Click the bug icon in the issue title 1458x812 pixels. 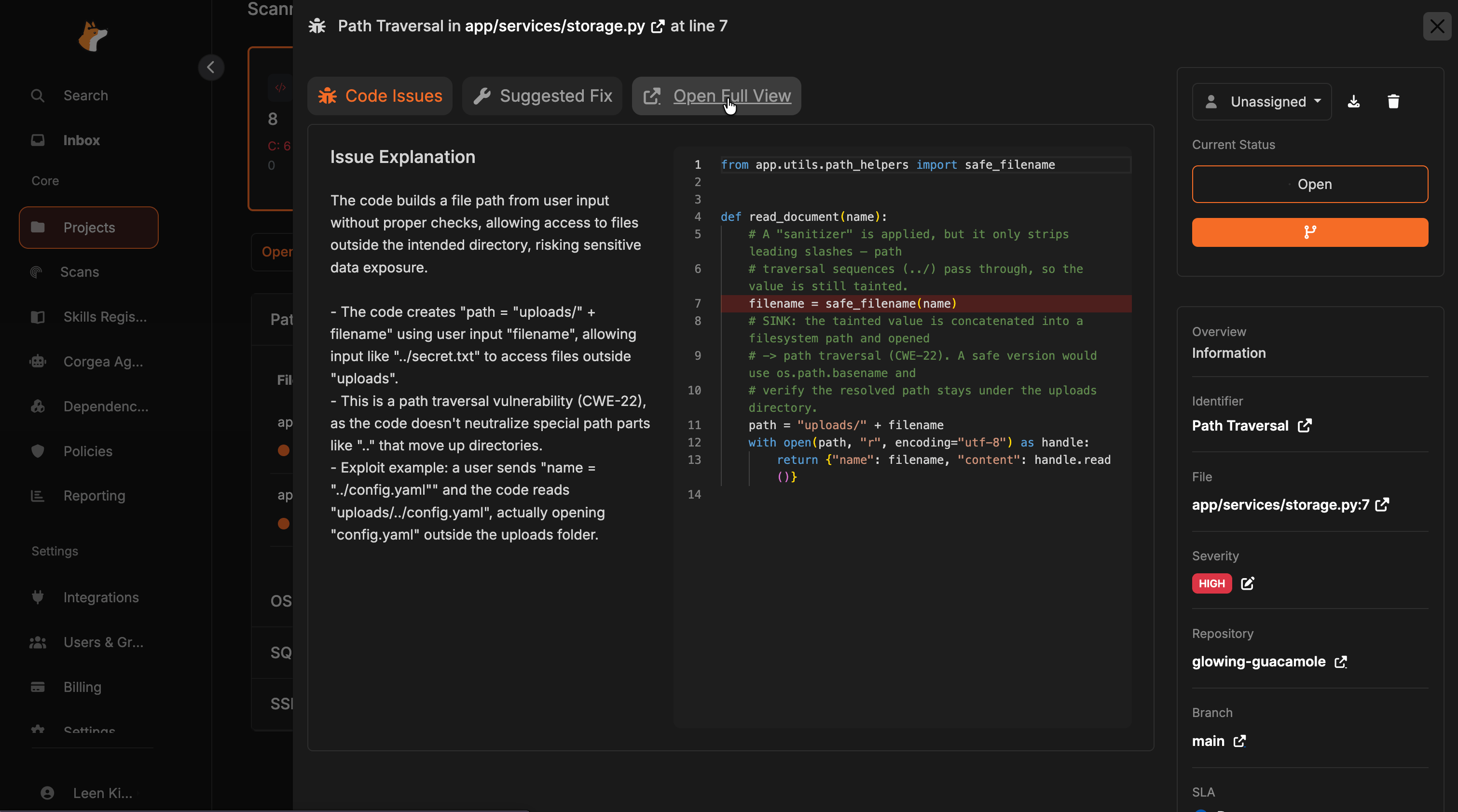point(317,26)
